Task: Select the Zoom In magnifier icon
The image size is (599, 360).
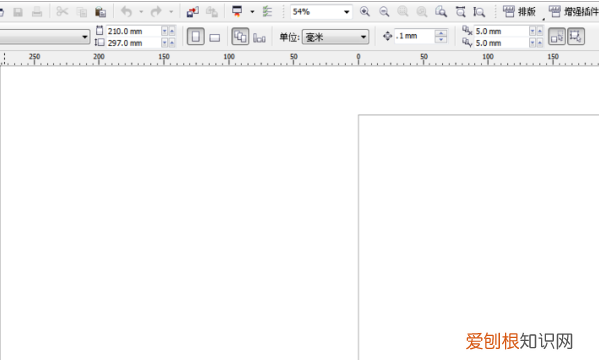Action: point(365,12)
